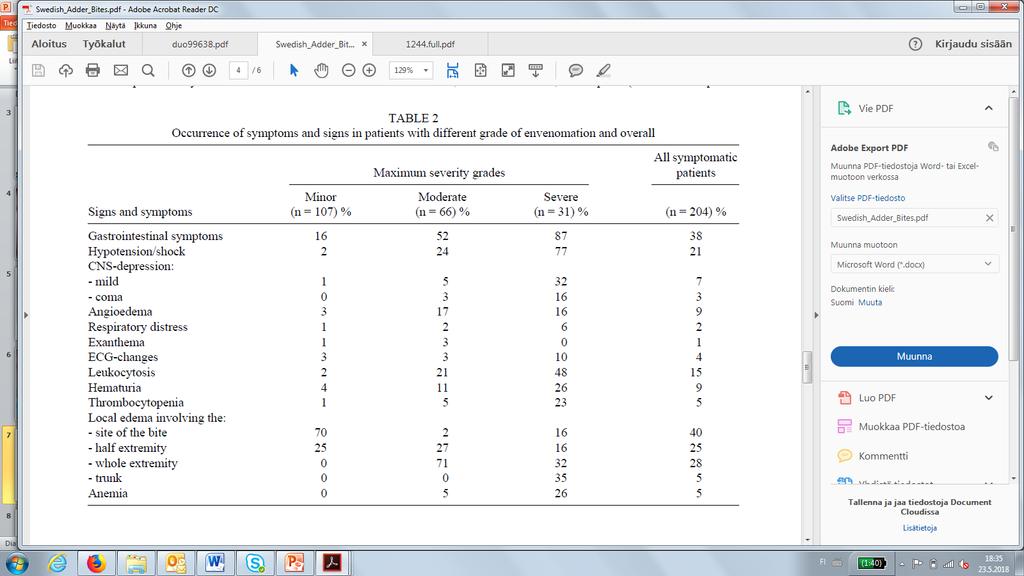Click the Save file icon
The image size is (1024, 576).
39,71
